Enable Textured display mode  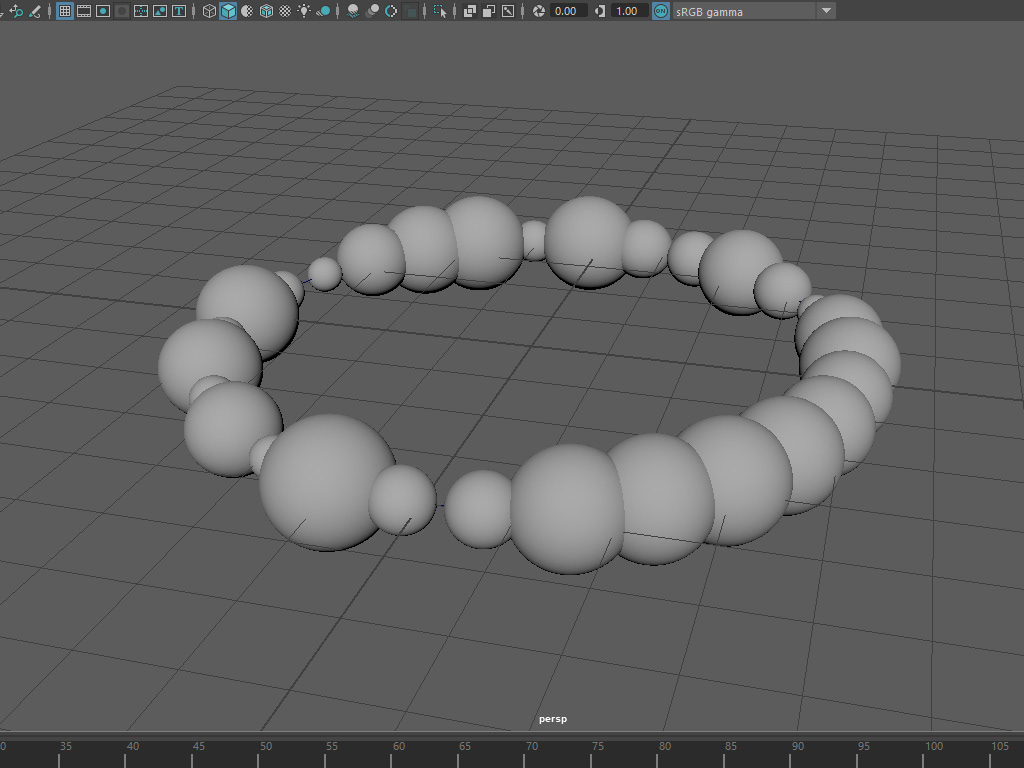coord(285,11)
